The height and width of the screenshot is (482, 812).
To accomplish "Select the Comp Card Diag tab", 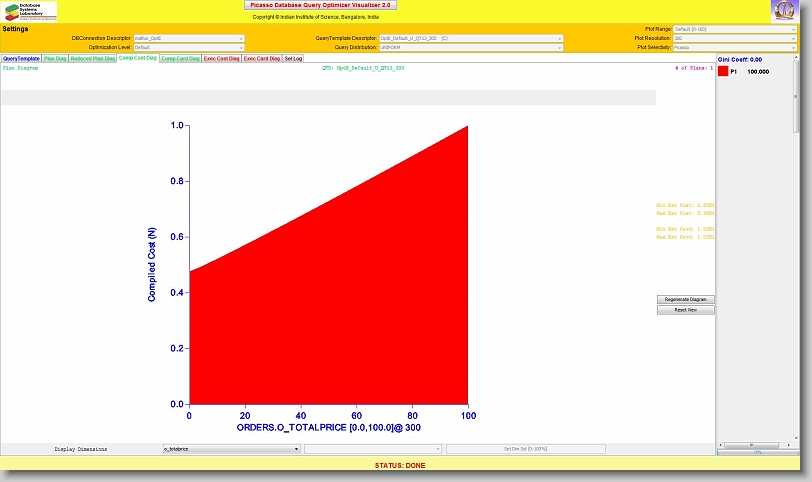I will point(180,59).
